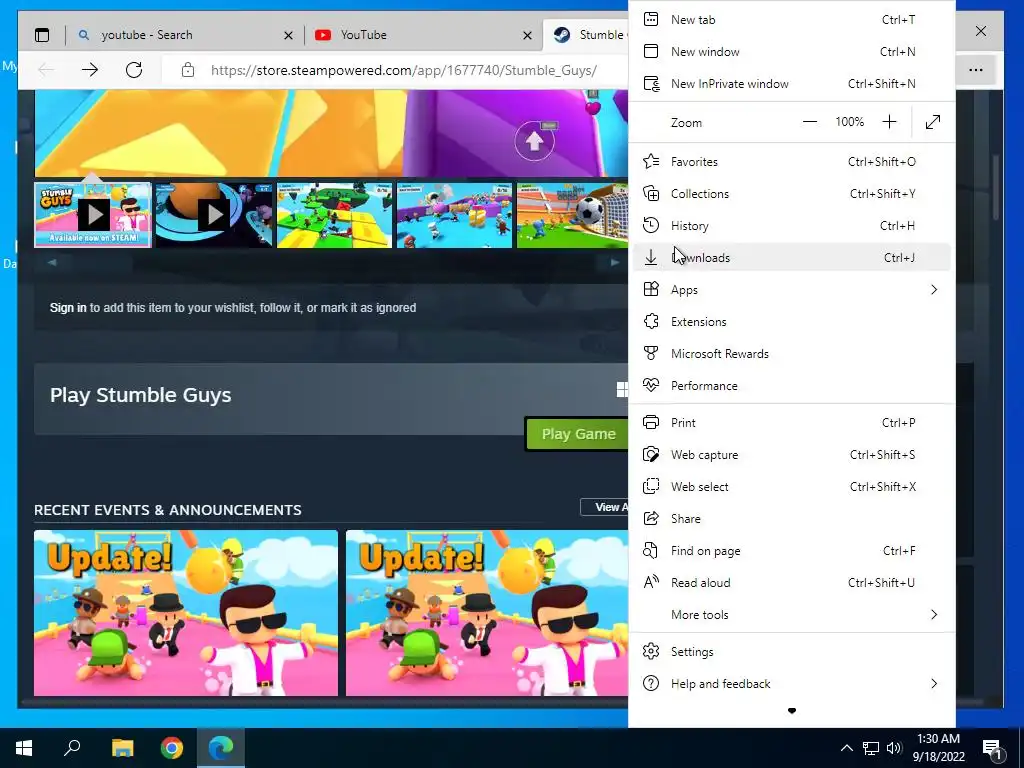Click the Sign in link
This screenshot has width=1024, height=768.
click(68, 308)
